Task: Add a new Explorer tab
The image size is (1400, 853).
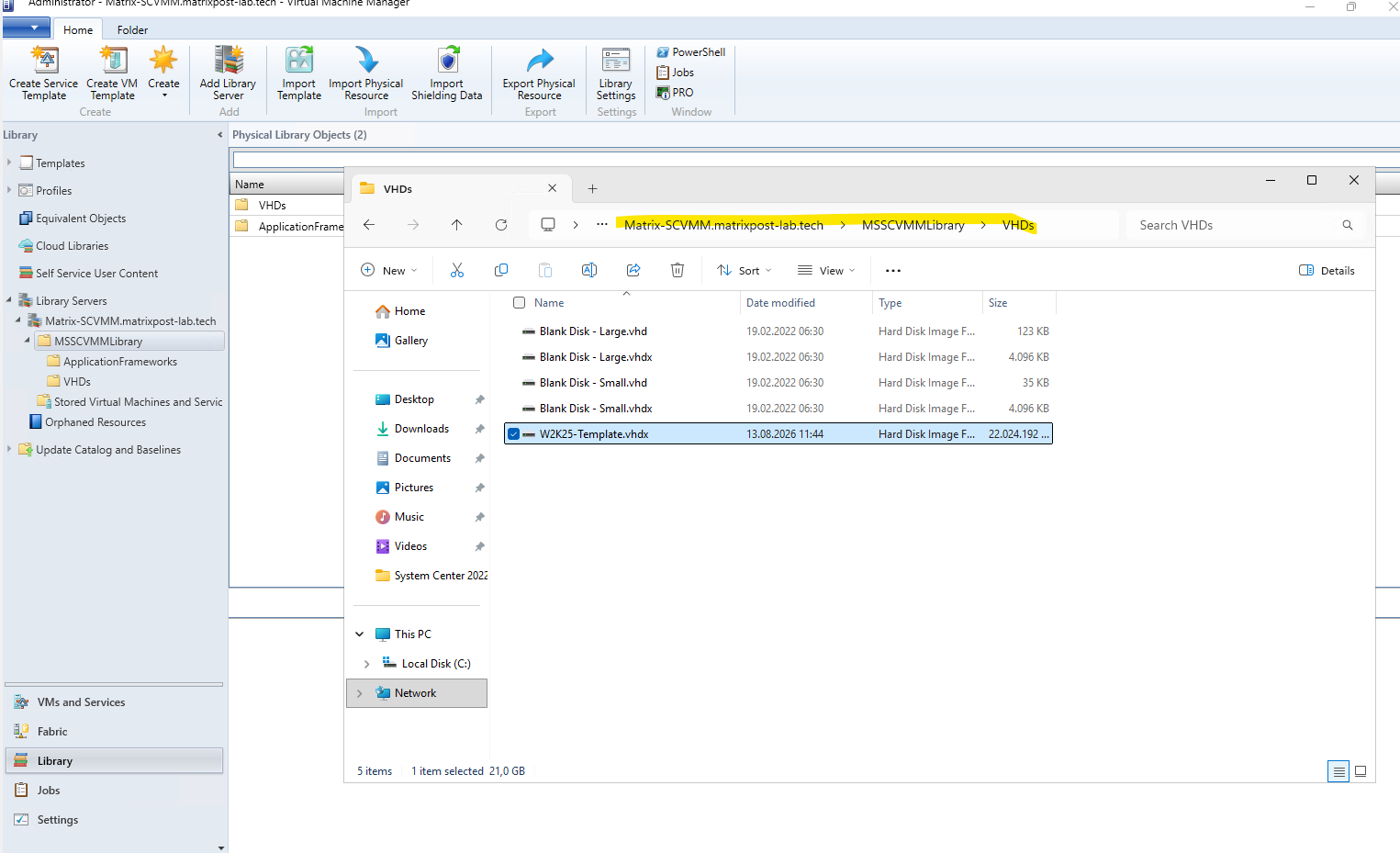Action: [593, 189]
